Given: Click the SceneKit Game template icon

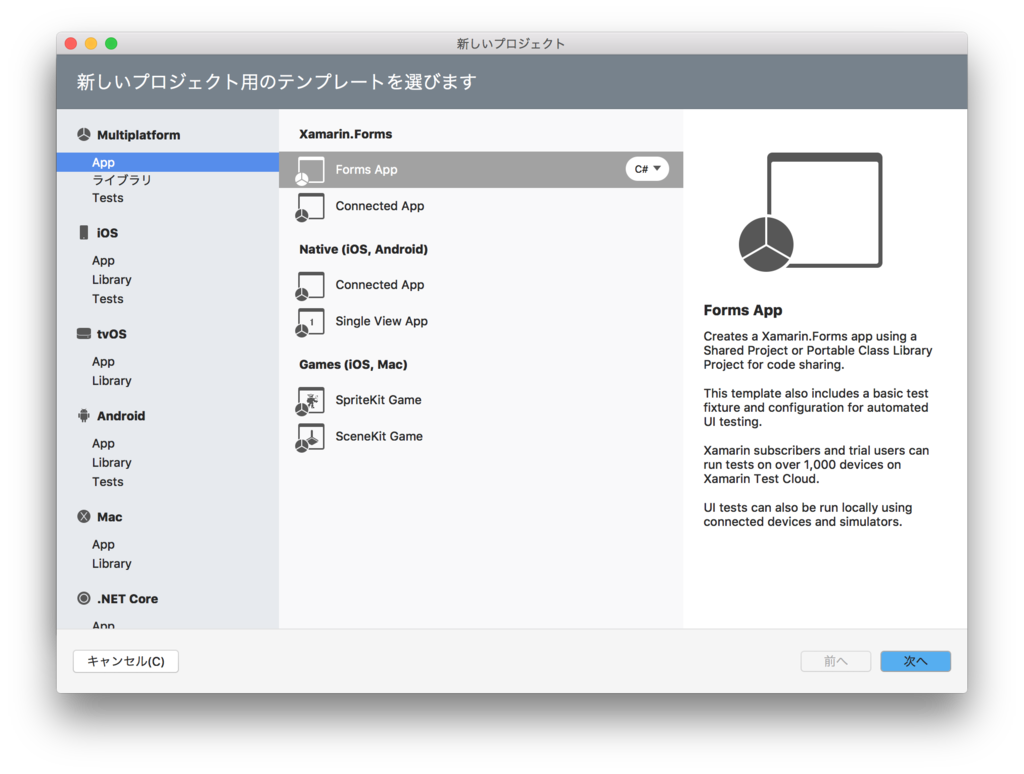Looking at the screenshot, I should pos(310,437).
